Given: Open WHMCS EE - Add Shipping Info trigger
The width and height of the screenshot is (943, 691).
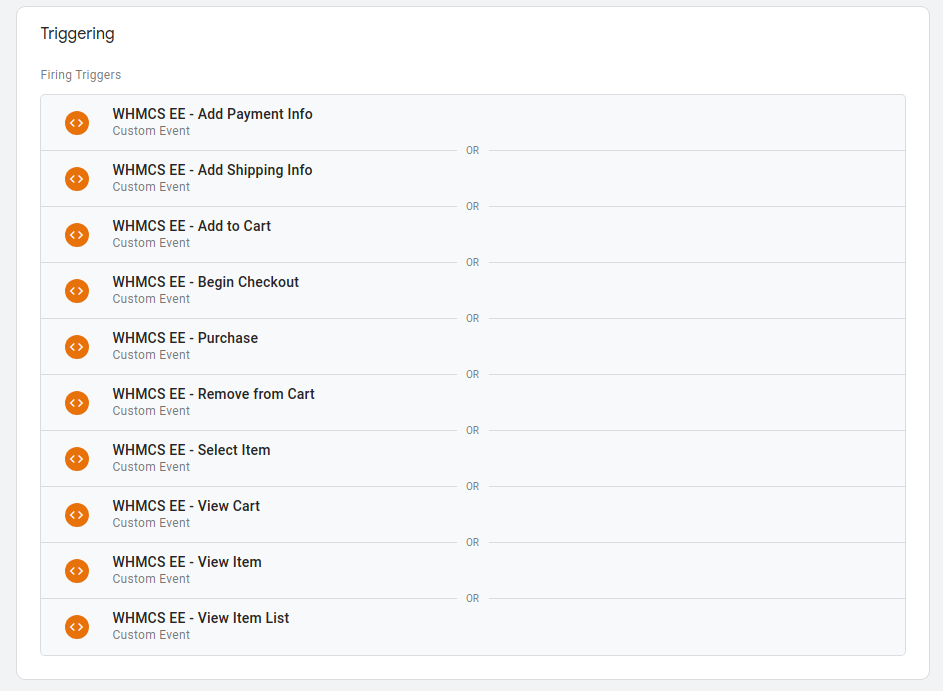Looking at the screenshot, I should (x=212, y=170).
